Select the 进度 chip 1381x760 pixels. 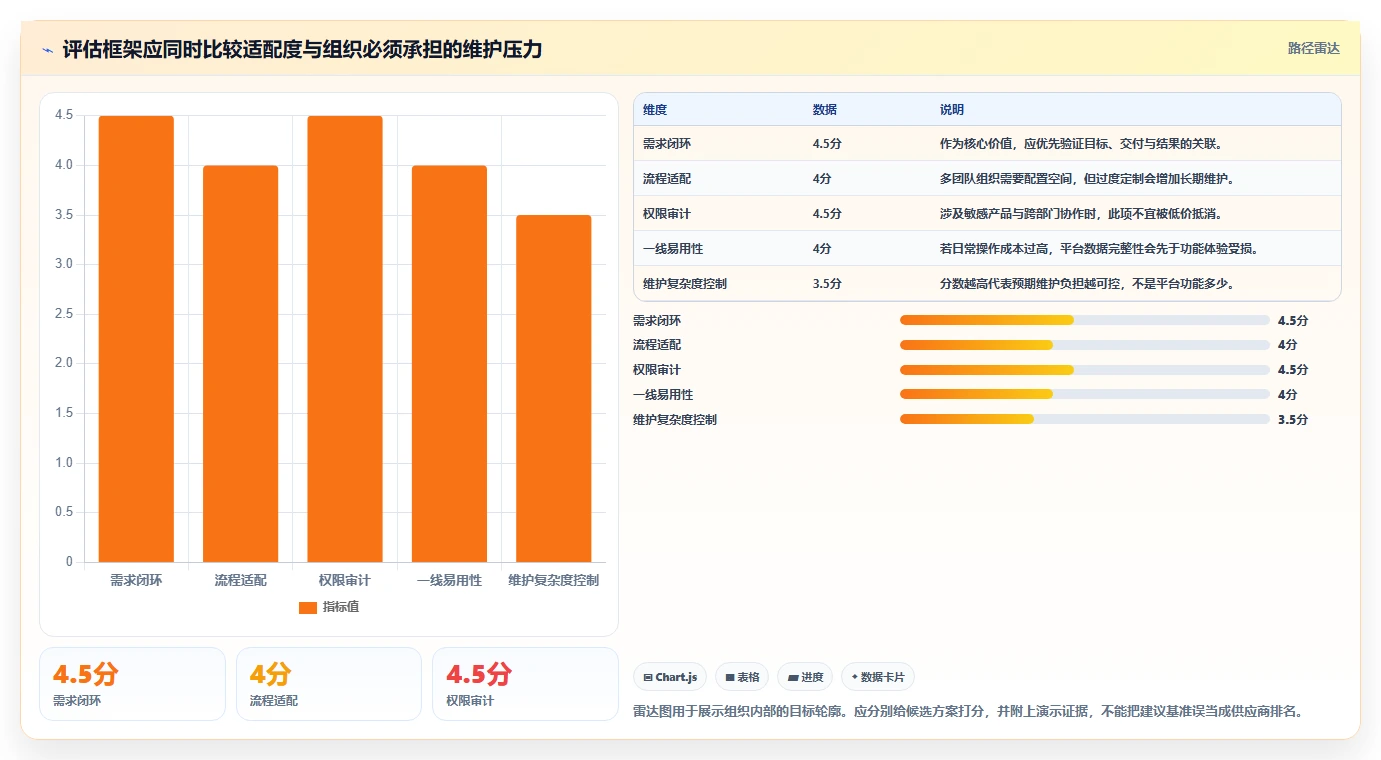[805, 677]
